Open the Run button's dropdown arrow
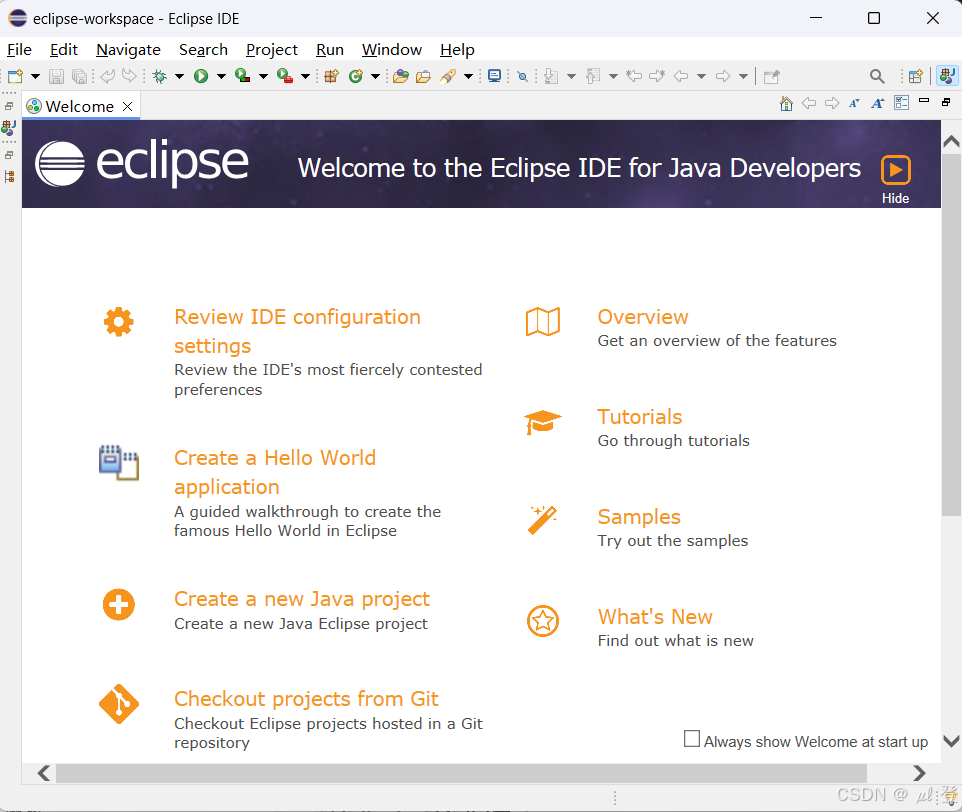Viewport: 962px width, 812px height. [x=220, y=76]
